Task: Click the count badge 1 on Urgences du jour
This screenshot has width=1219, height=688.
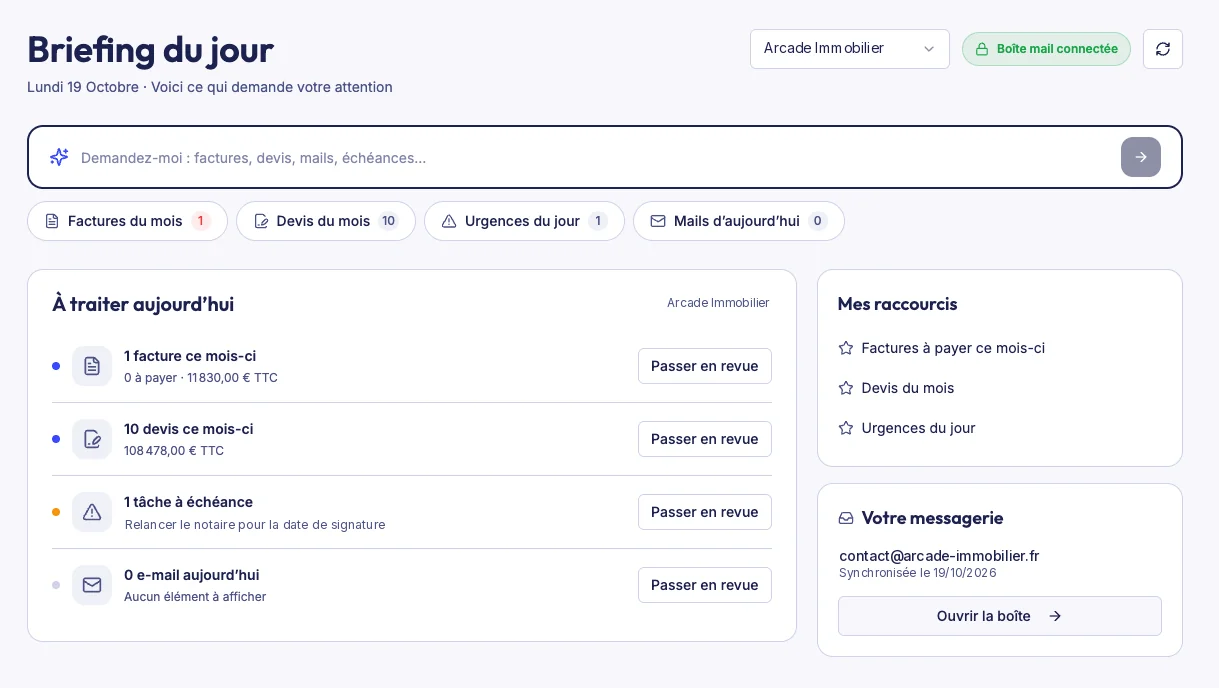Action: 598,221
